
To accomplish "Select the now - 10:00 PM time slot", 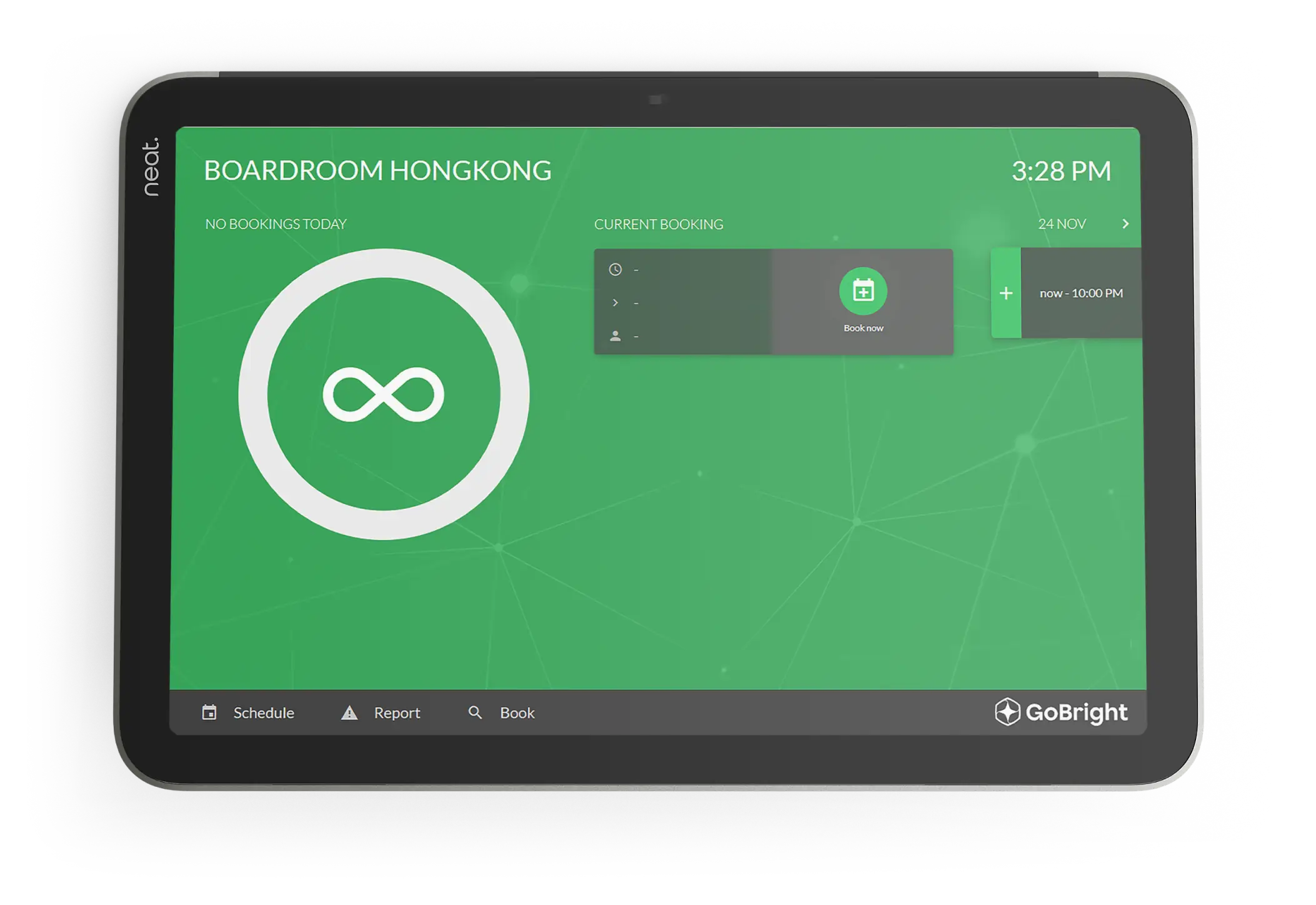I will [1081, 292].
